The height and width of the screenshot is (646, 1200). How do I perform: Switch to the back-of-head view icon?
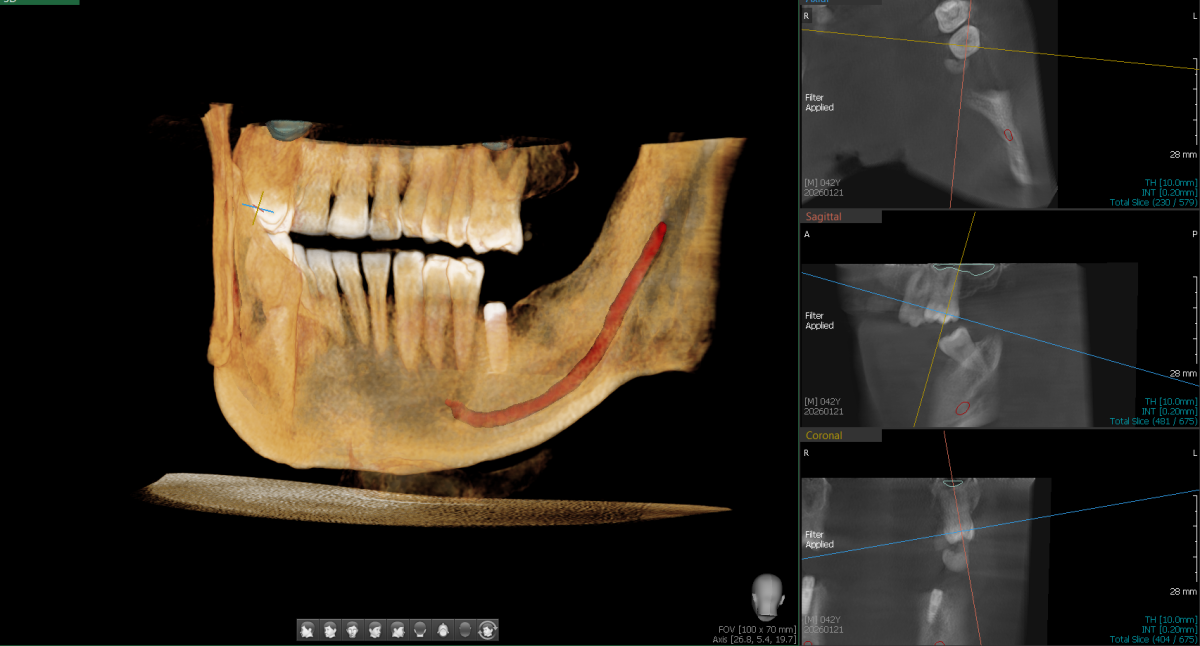point(420,629)
